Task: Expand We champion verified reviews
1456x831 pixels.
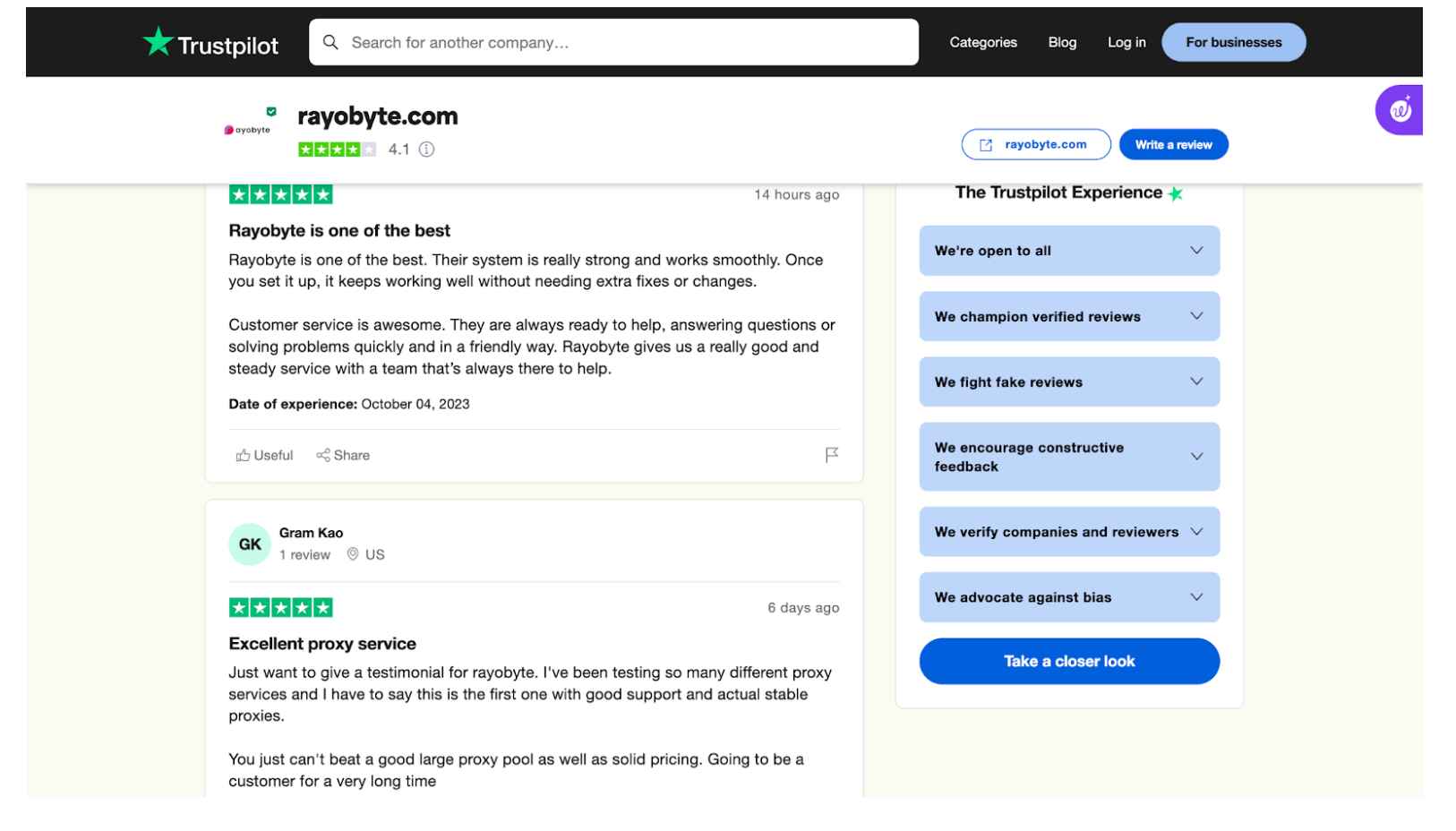Action: 1069,316
